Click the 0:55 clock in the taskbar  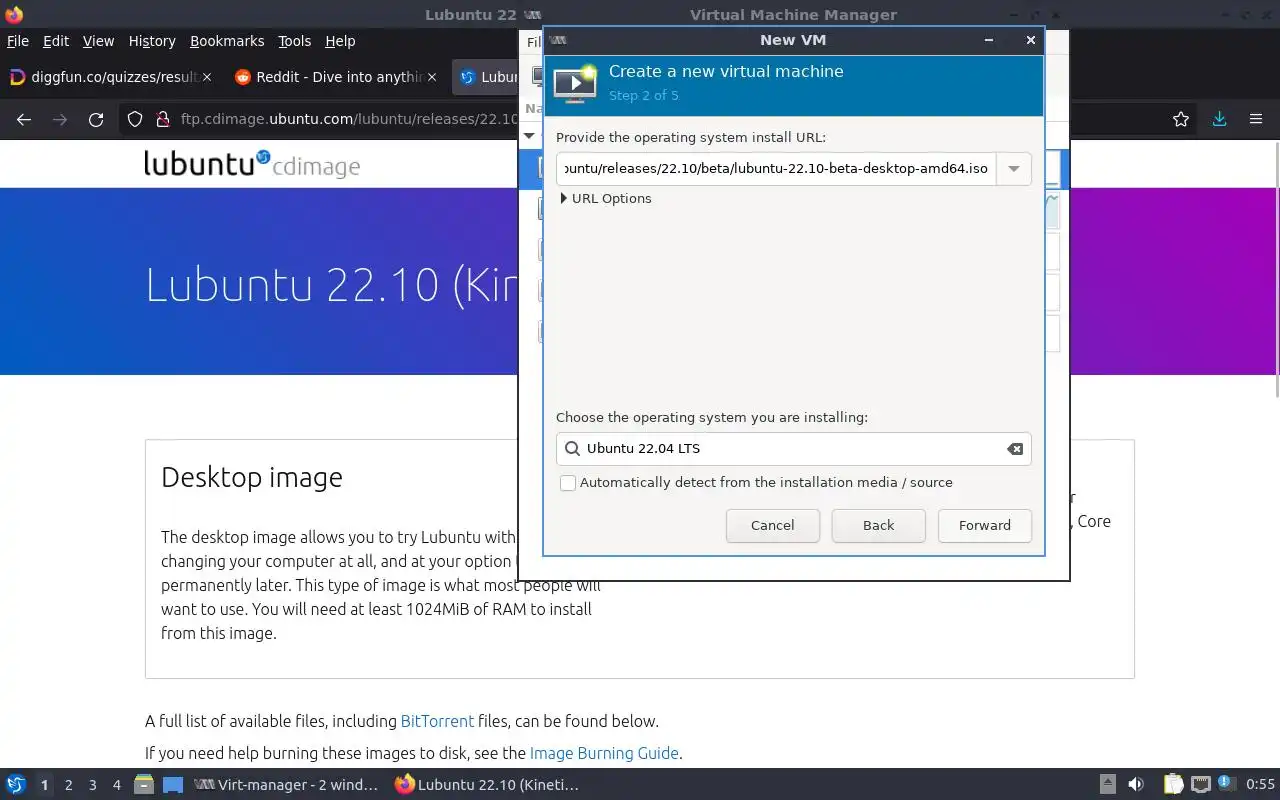click(1260, 785)
